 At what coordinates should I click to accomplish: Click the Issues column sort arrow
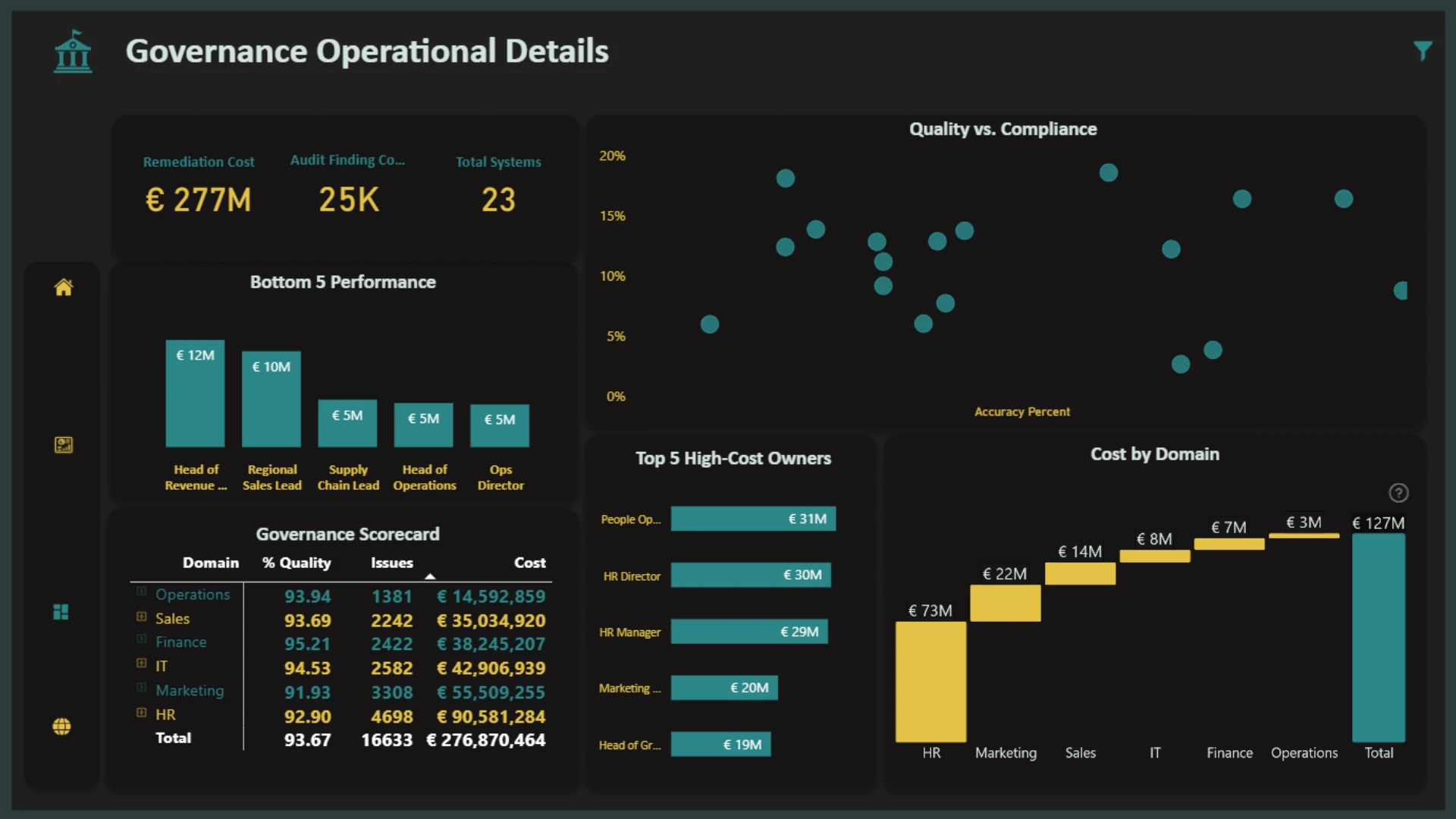pyautogui.click(x=430, y=576)
